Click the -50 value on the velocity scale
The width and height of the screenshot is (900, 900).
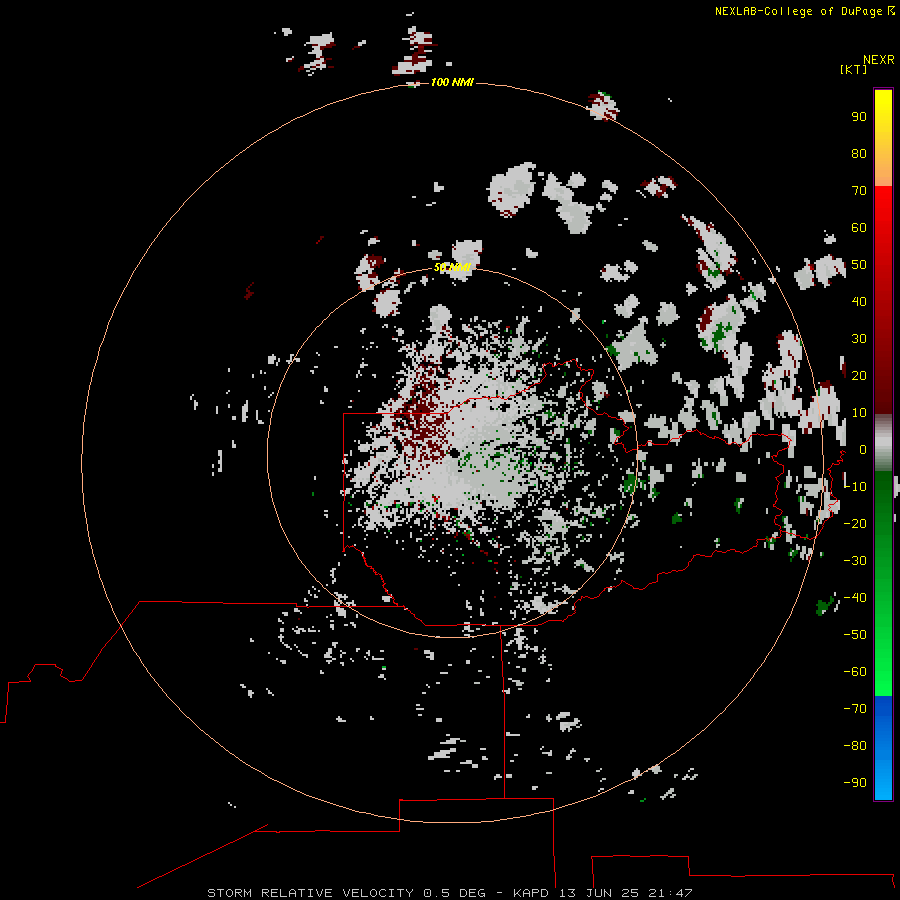click(855, 635)
